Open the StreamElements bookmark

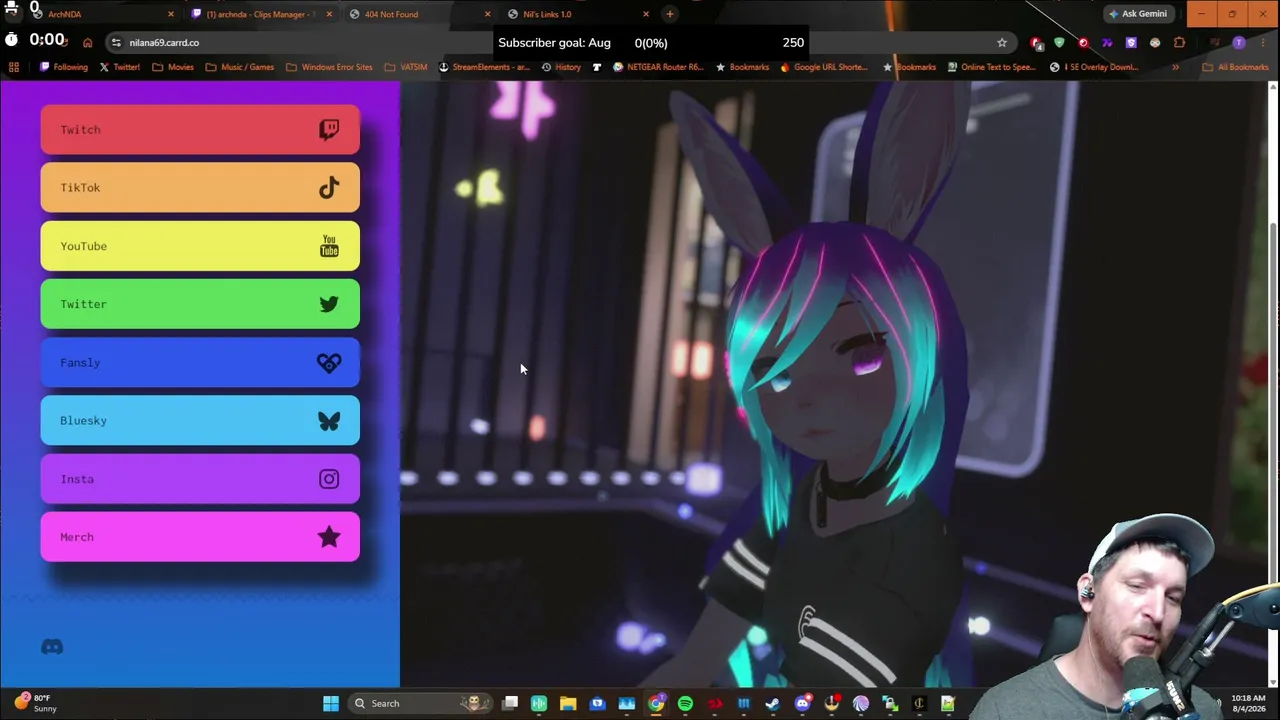click(x=484, y=67)
